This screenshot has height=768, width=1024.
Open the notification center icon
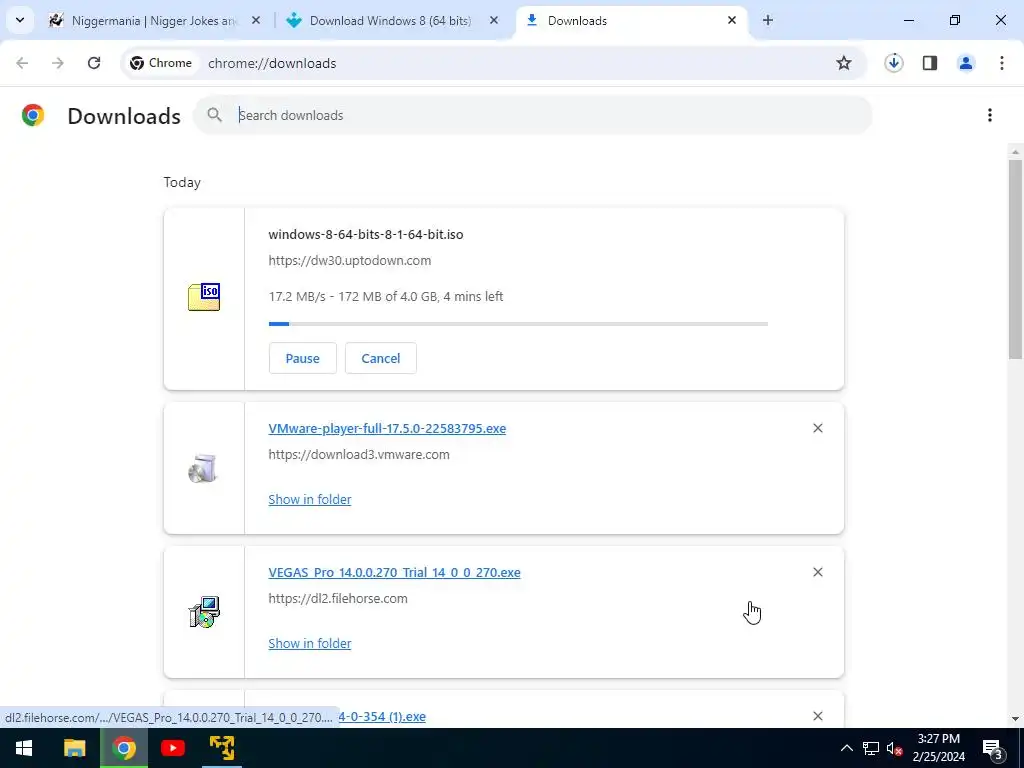(993, 748)
